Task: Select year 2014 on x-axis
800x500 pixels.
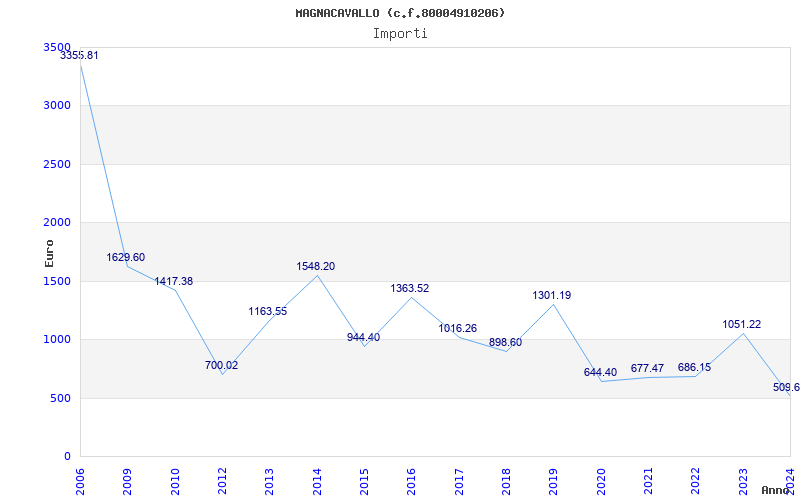Action: coord(317,480)
